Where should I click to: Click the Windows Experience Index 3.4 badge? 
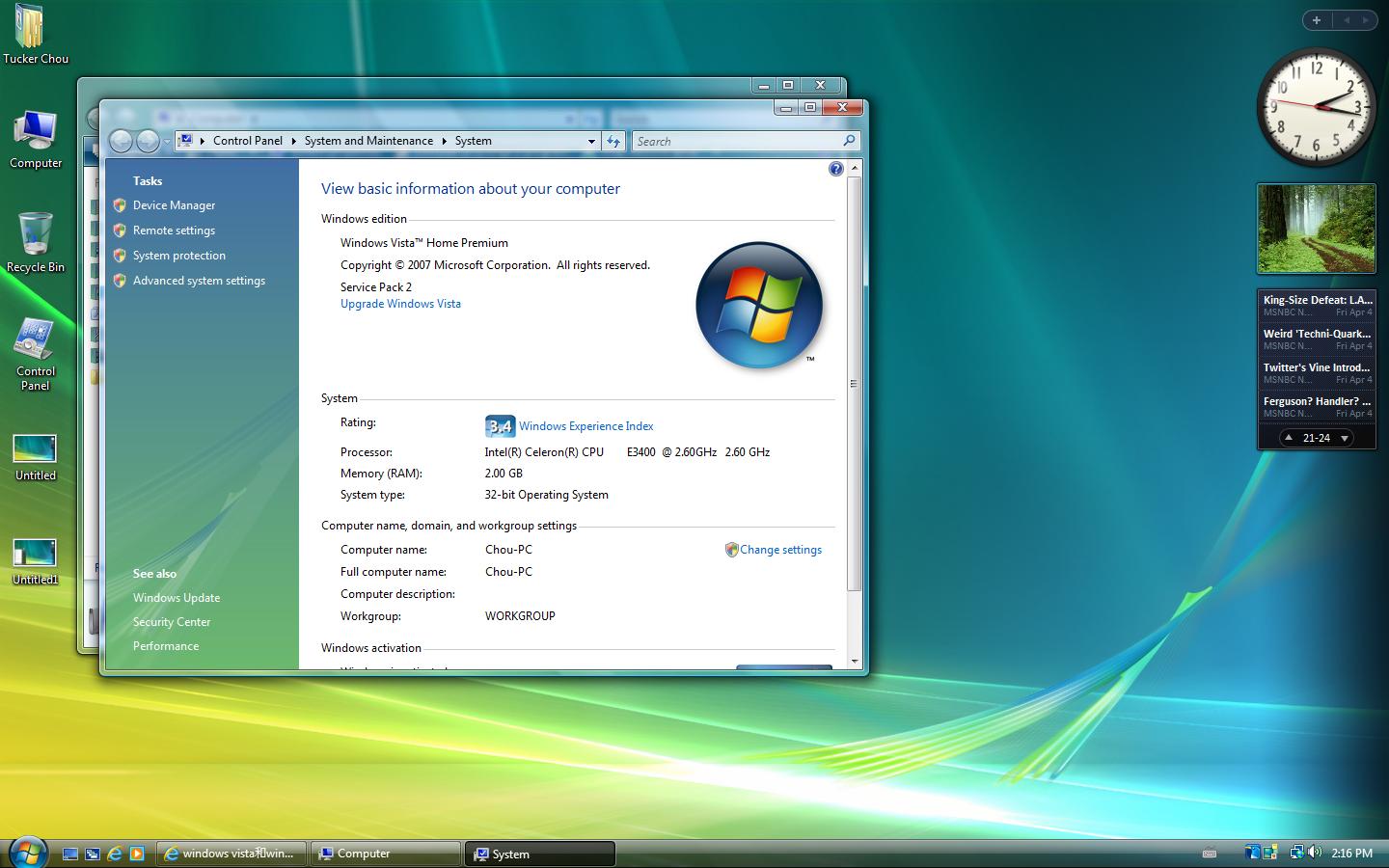[501, 425]
